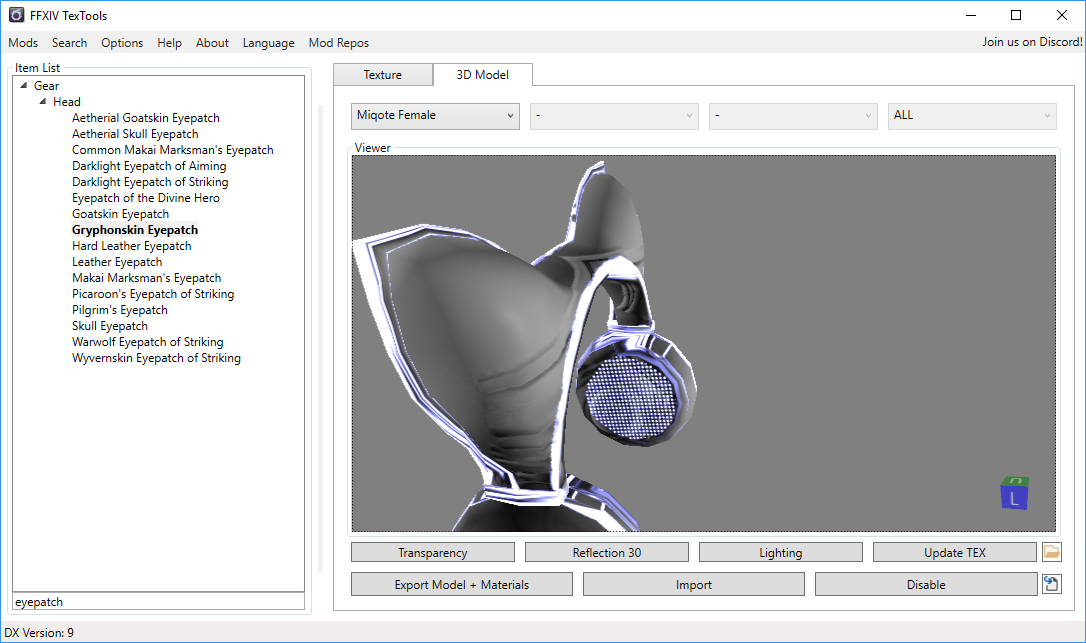Select Warwolf Eyepatch of Striking
The width and height of the screenshot is (1086, 643).
(148, 341)
